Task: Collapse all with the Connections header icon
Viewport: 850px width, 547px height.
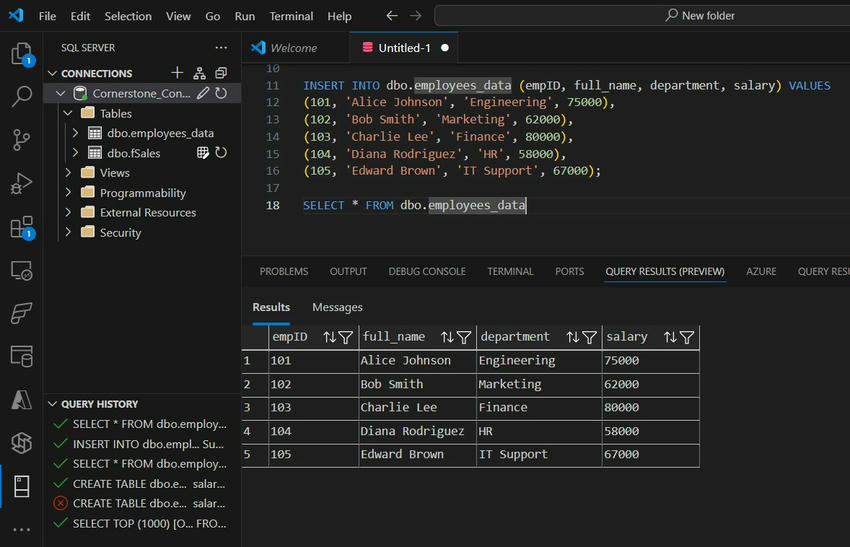Action: (221, 73)
